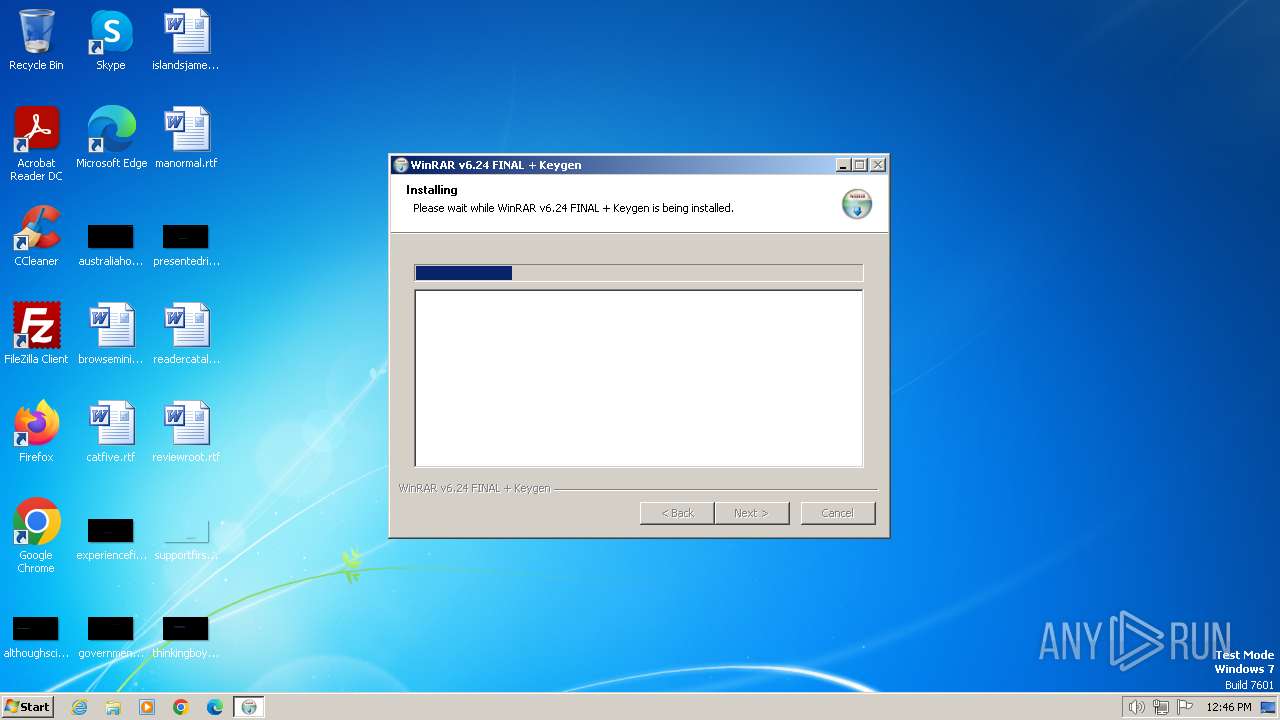
Task: Select the islandsjame... Word document icon
Action: click(x=186, y=40)
